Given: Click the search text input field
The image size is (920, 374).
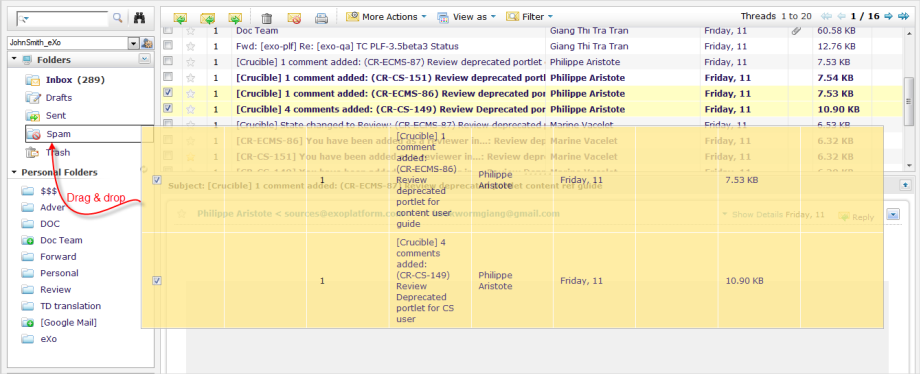Looking at the screenshot, I should 63,18.
